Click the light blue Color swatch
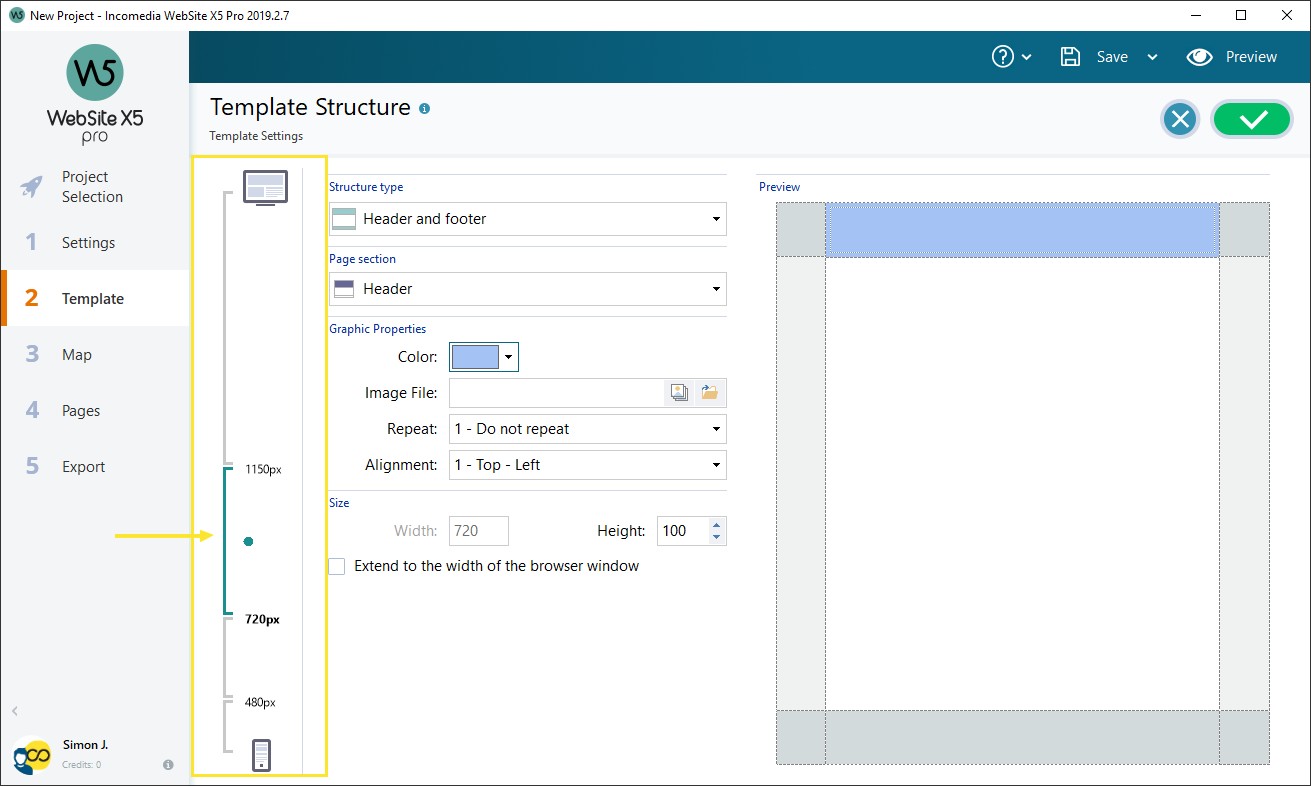 pyautogui.click(x=475, y=357)
